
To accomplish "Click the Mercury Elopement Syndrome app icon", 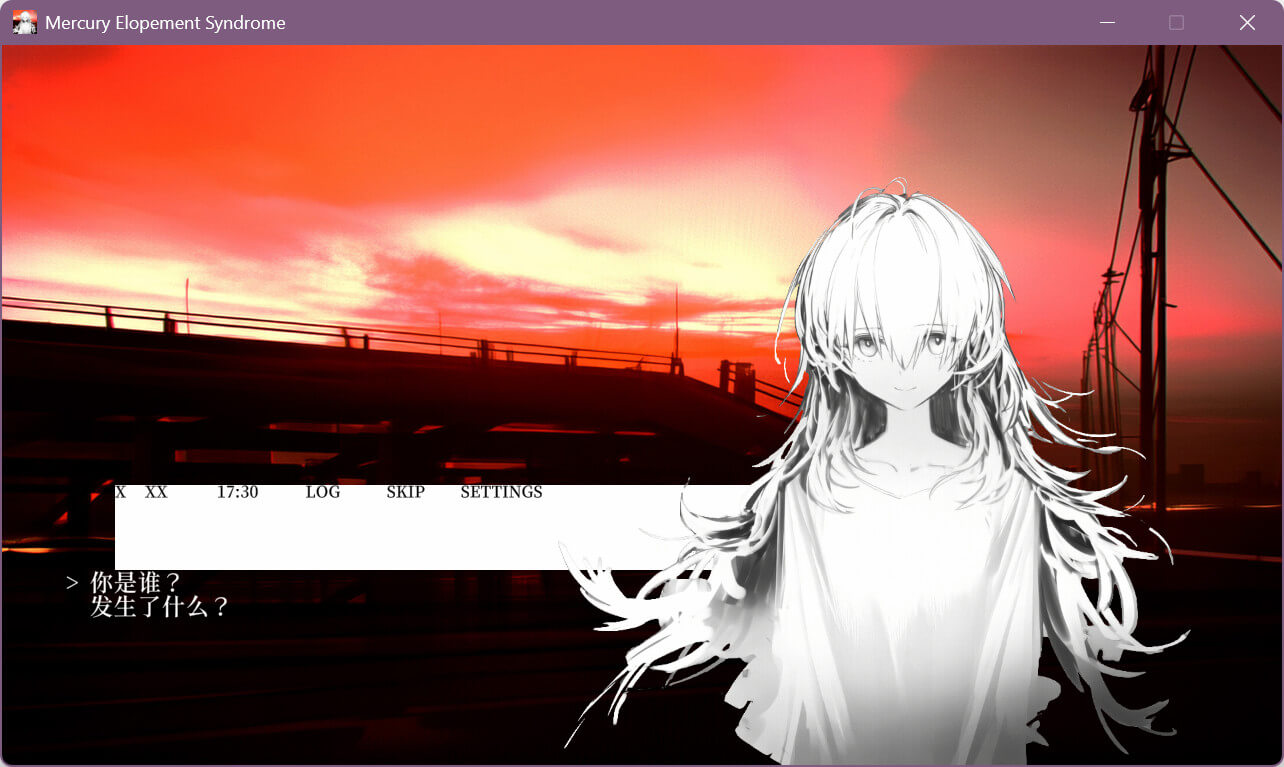I will pos(24,22).
